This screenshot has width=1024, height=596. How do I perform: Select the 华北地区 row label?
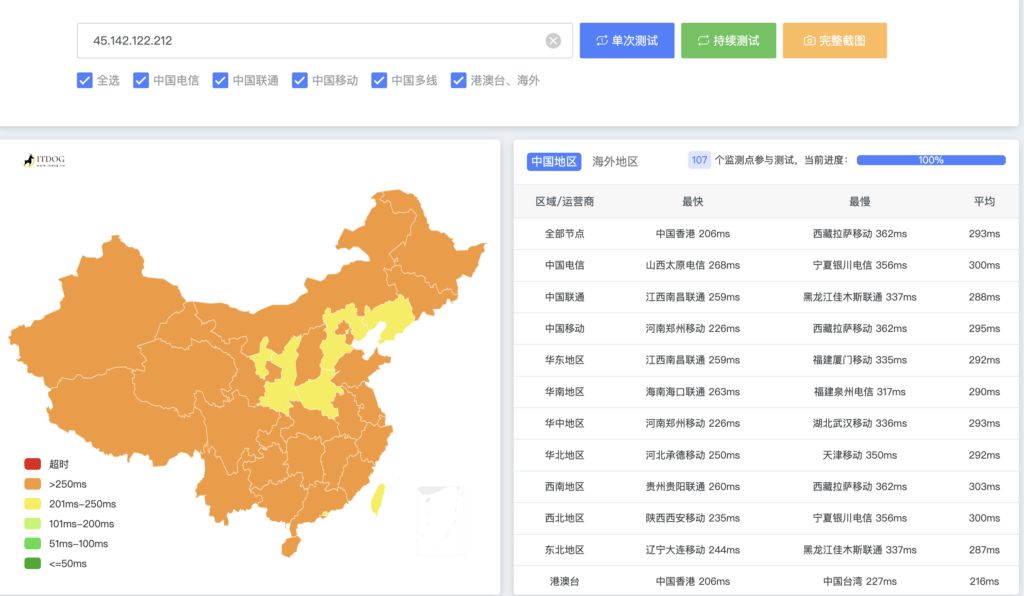click(x=564, y=455)
